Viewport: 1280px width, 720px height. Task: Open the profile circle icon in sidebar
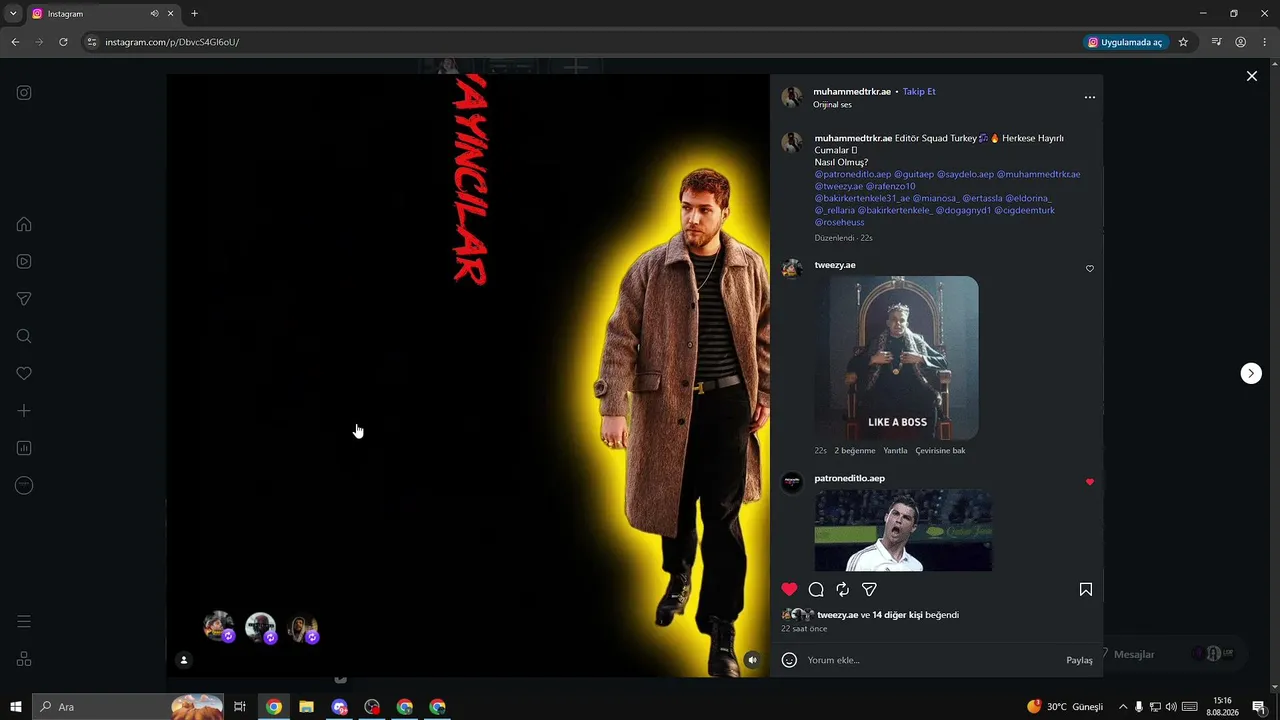[x=24, y=486]
